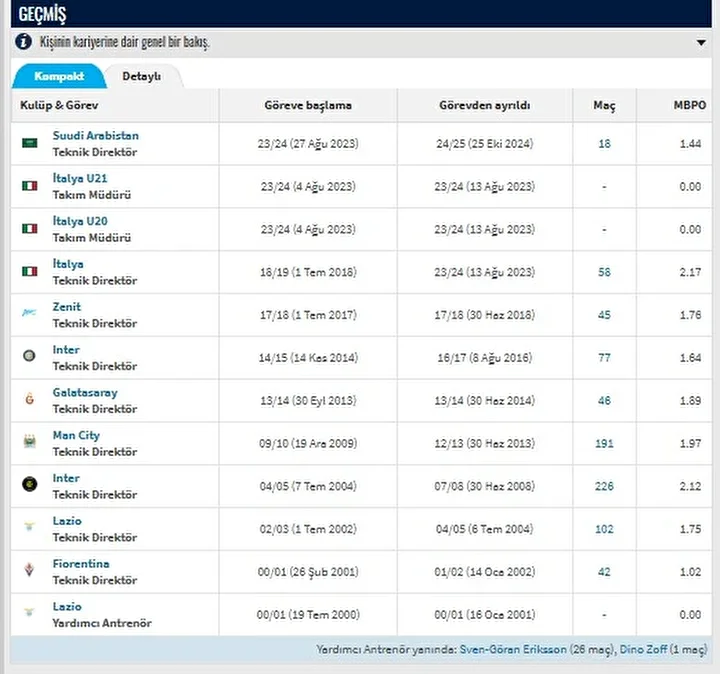Open the Suudi Arabistan team link
Viewport: 720px width, 674px height.
[96, 135]
